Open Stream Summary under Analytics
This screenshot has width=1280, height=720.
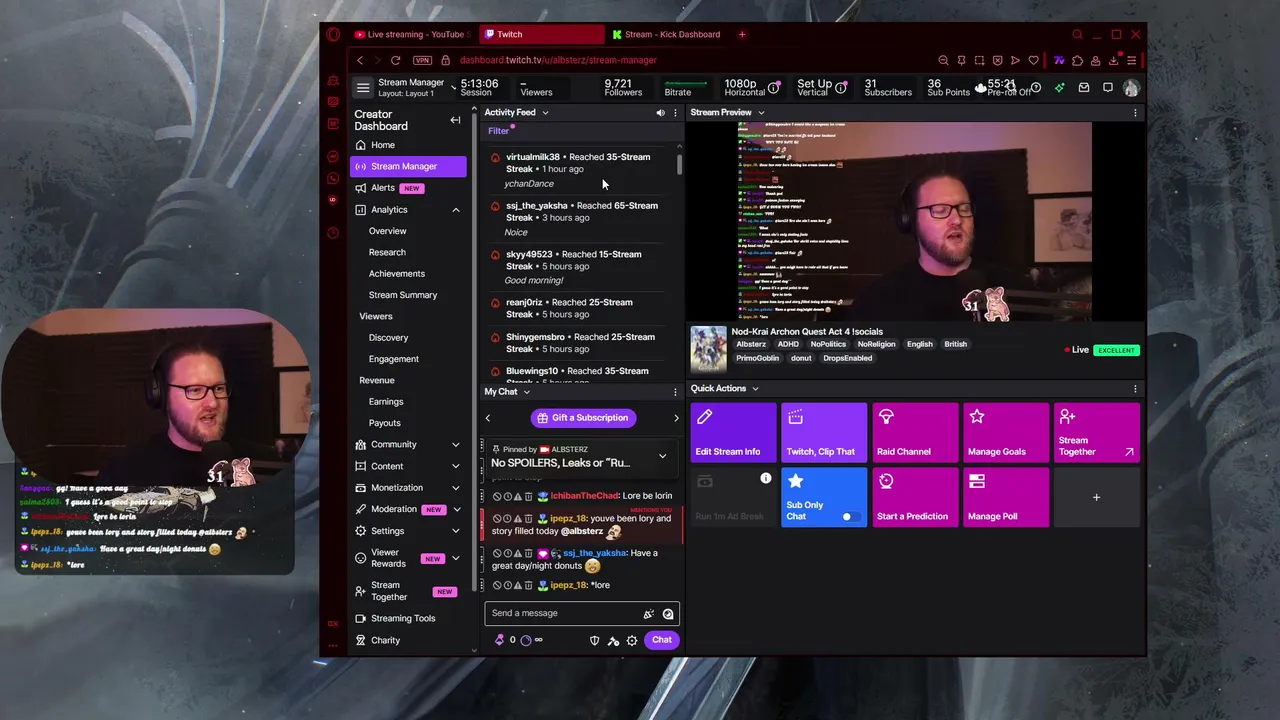[x=403, y=295]
